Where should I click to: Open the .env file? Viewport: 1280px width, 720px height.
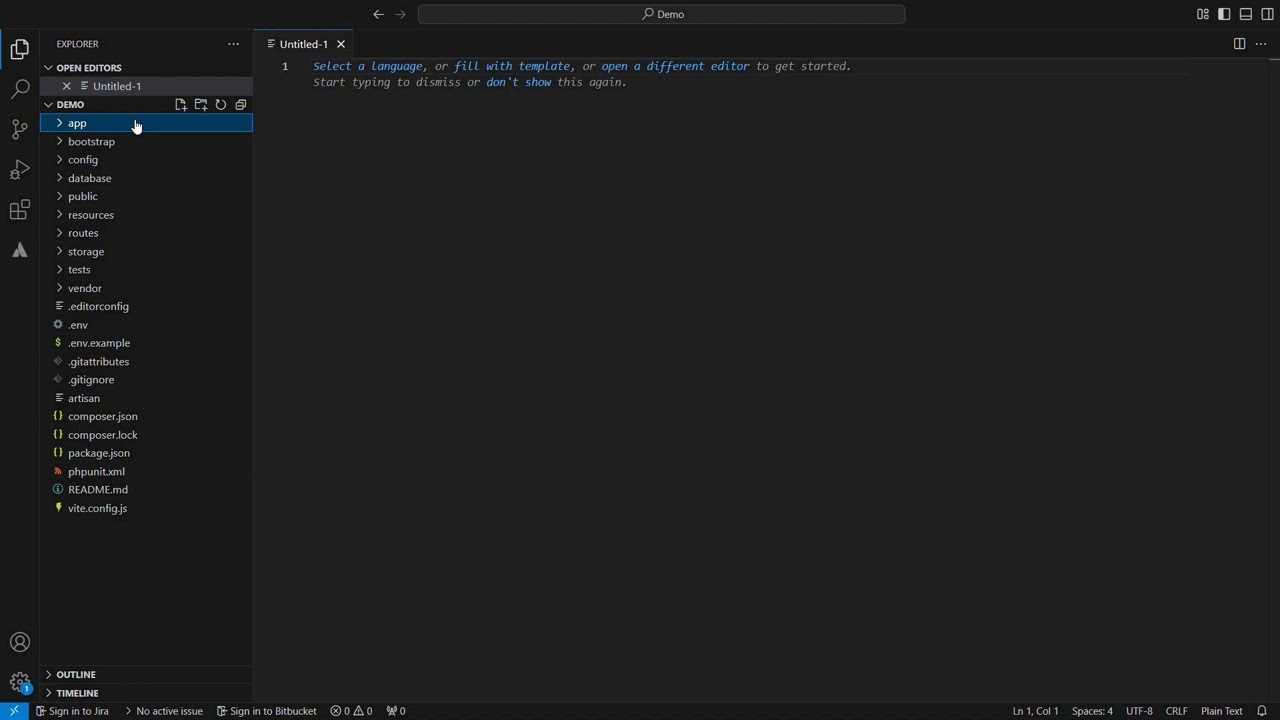pyautogui.click(x=146, y=325)
